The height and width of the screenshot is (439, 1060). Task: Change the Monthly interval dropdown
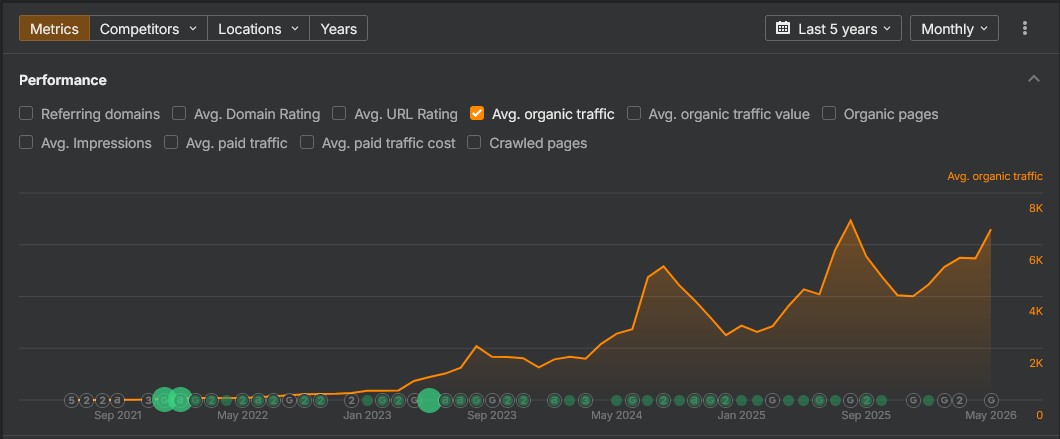(954, 28)
